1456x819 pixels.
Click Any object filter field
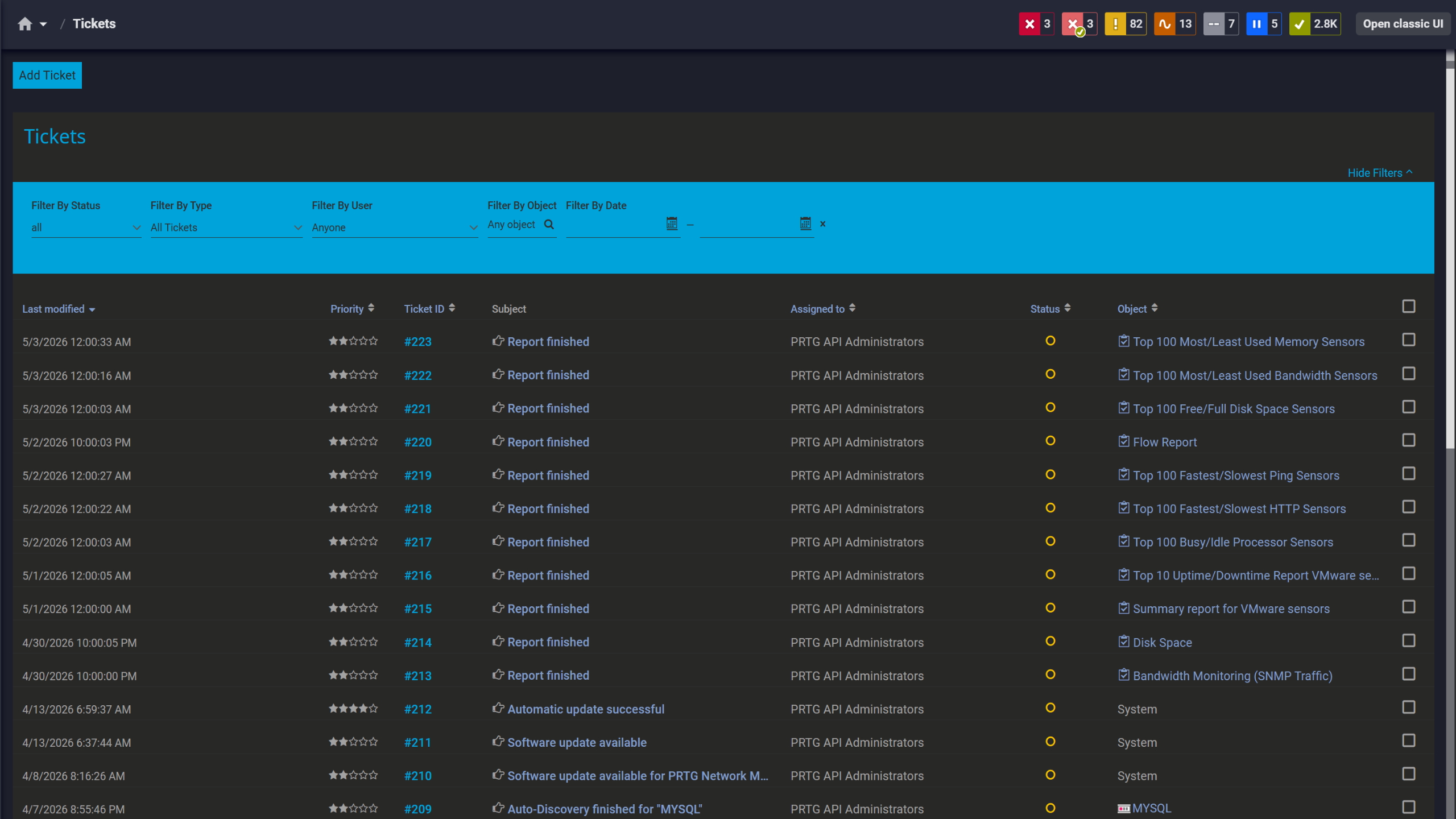[x=522, y=225]
